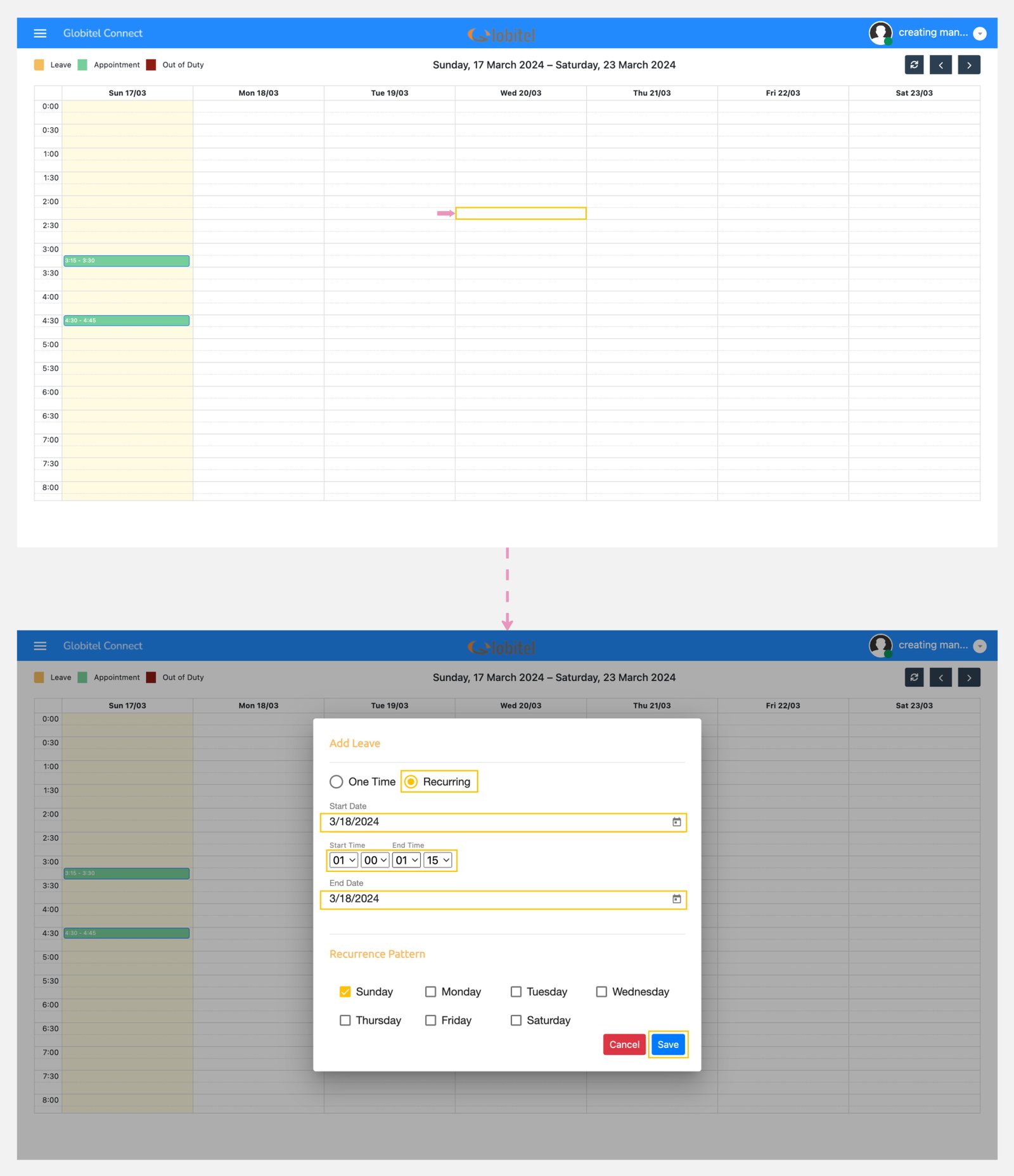Uncheck the Sunday recurrence checkbox
1014x1176 pixels.
coord(345,992)
